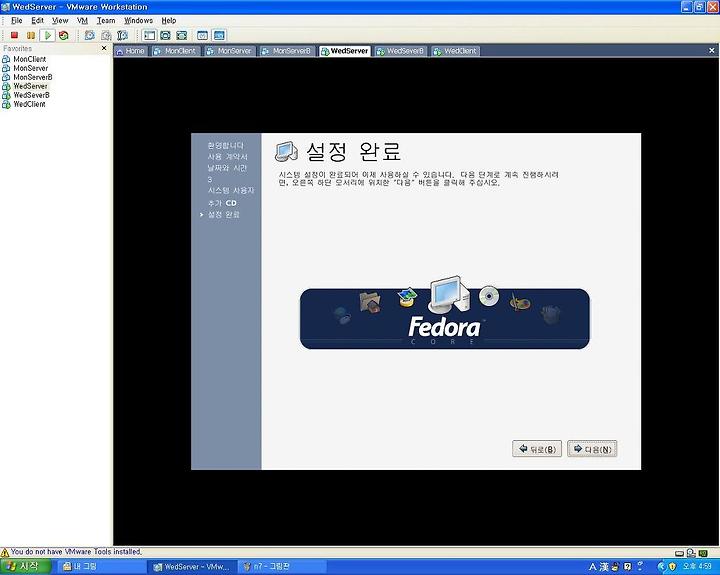This screenshot has width=720, height=575.
Task: Switch to the Home tab
Action: 130,51
